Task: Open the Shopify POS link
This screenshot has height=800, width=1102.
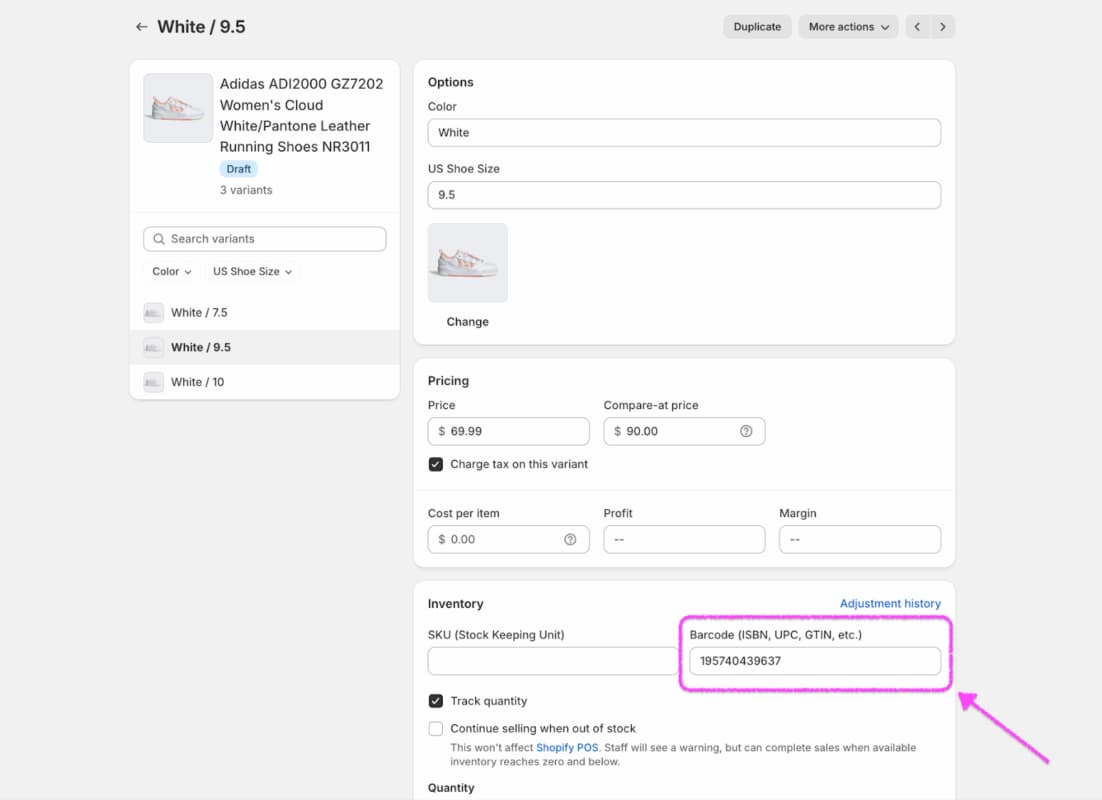Action: [567, 748]
